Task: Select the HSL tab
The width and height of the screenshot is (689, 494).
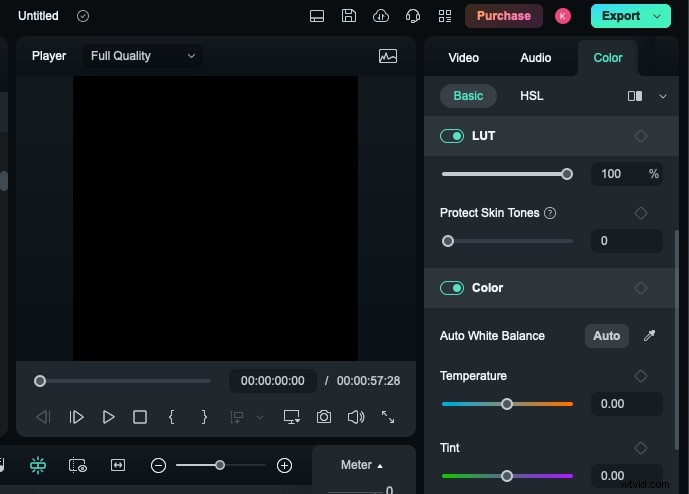Action: tap(532, 96)
